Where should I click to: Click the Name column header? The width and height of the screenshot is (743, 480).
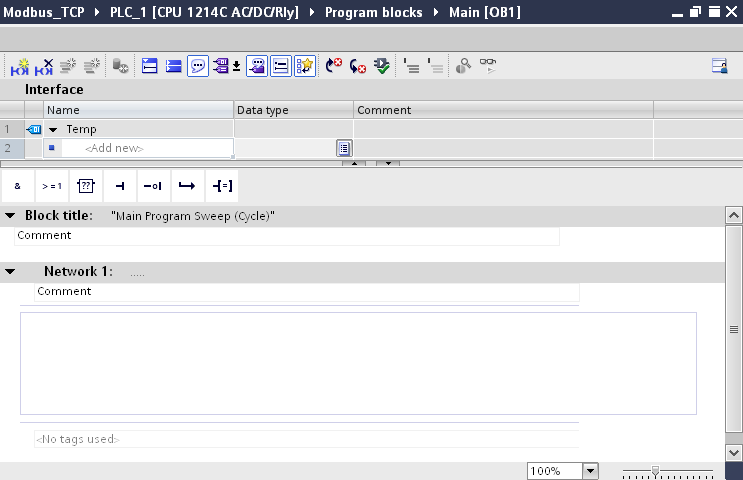click(138, 110)
